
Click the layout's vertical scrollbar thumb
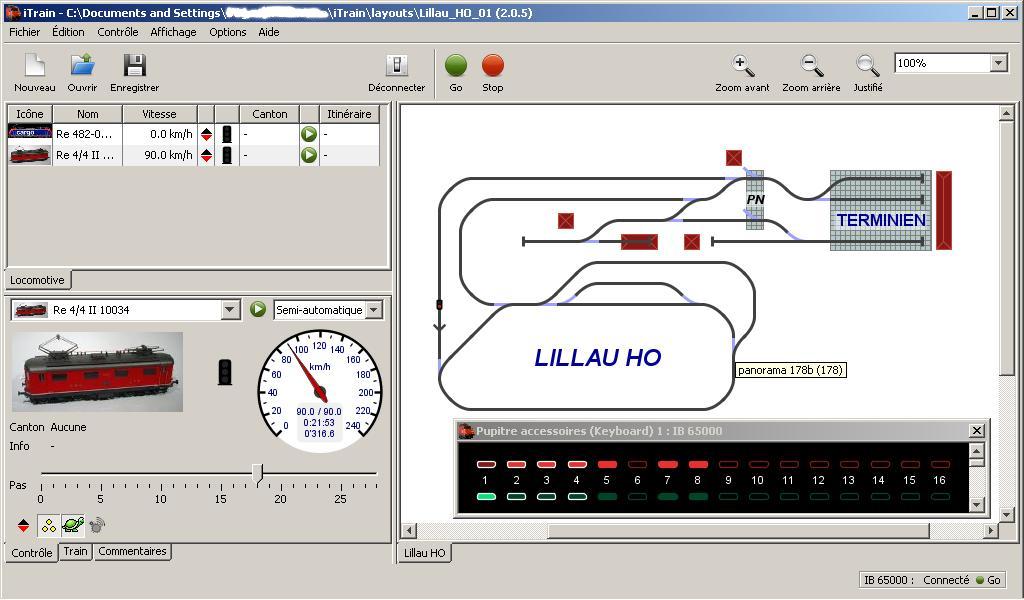pyautogui.click(x=1006, y=249)
